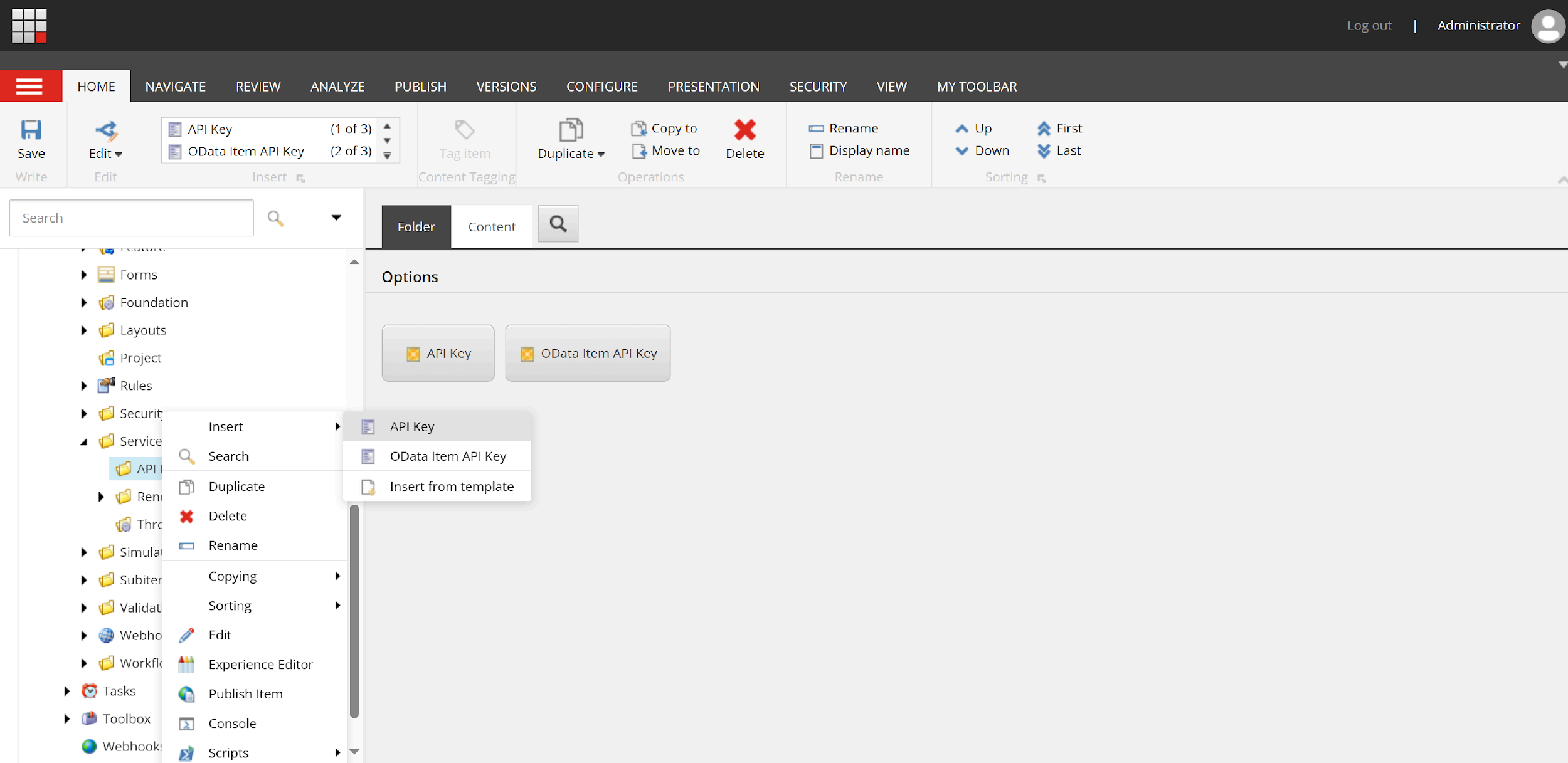Image resolution: width=1568 pixels, height=763 pixels.
Task: Select API Key in Insert submenu
Action: click(437, 426)
